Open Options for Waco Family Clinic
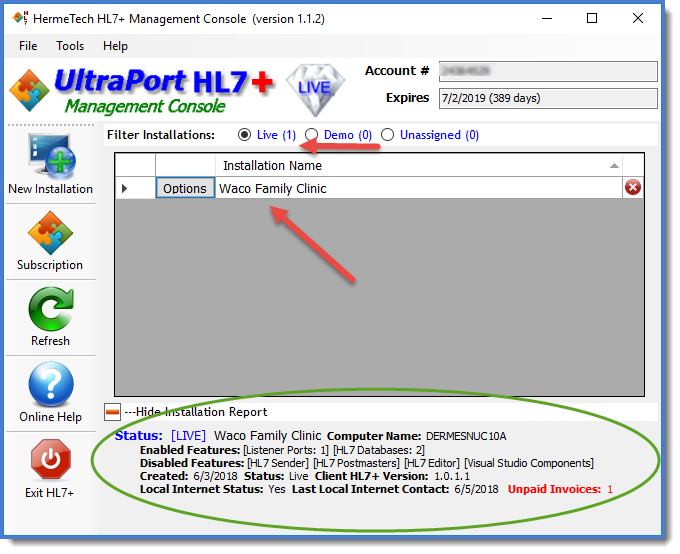 point(185,188)
